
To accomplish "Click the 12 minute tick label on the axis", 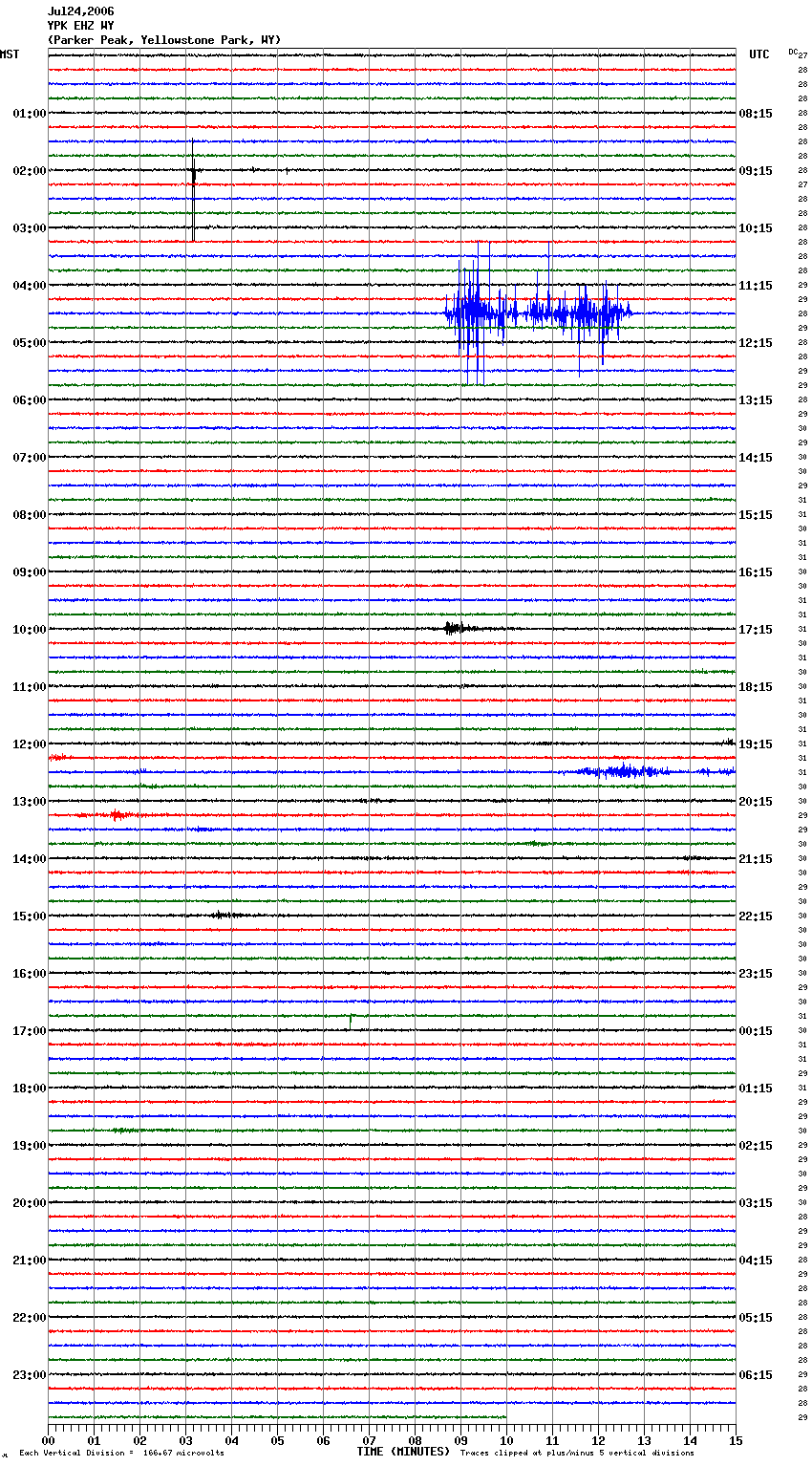I will pos(598,1440).
